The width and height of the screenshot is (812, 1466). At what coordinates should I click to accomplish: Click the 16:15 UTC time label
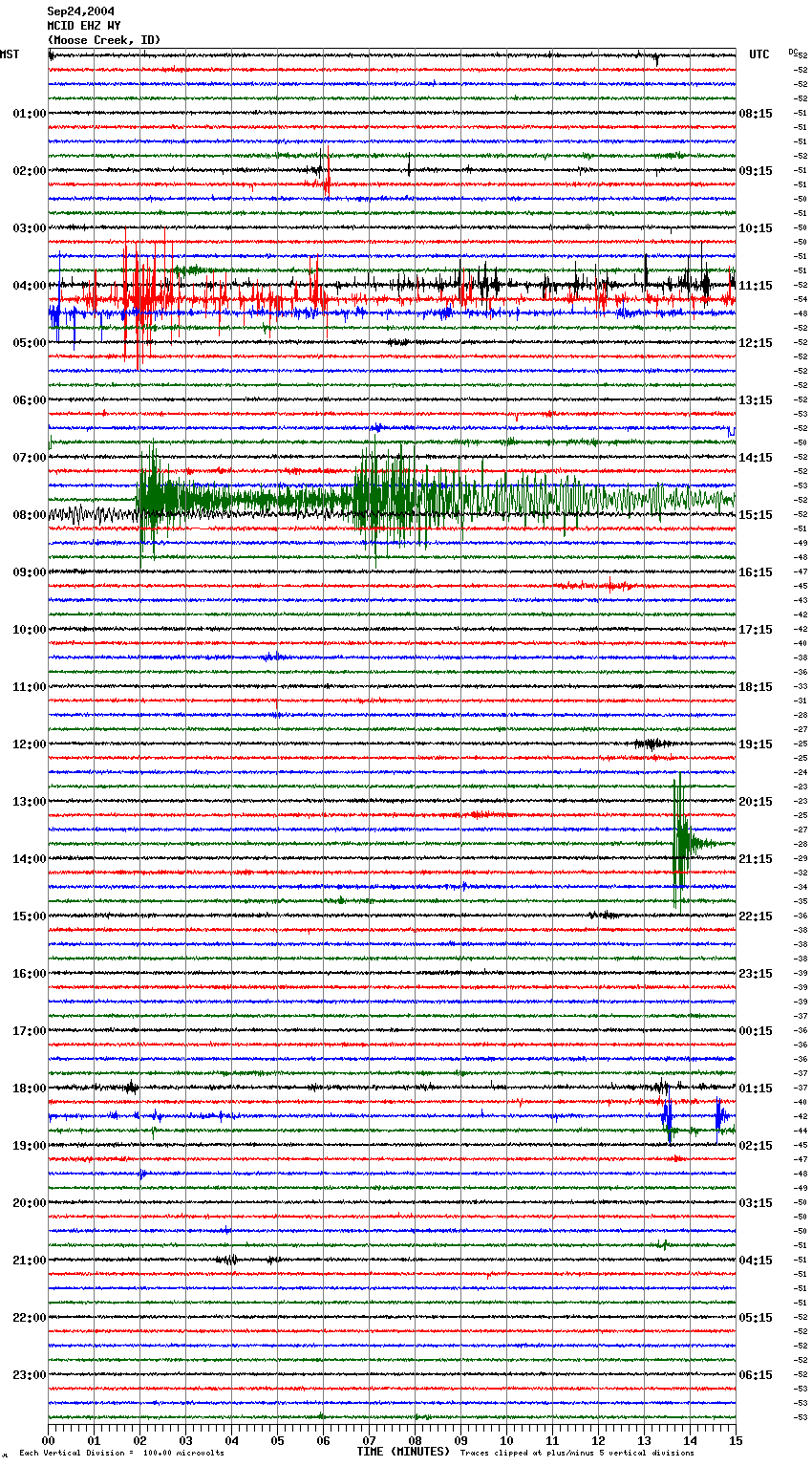(x=756, y=572)
